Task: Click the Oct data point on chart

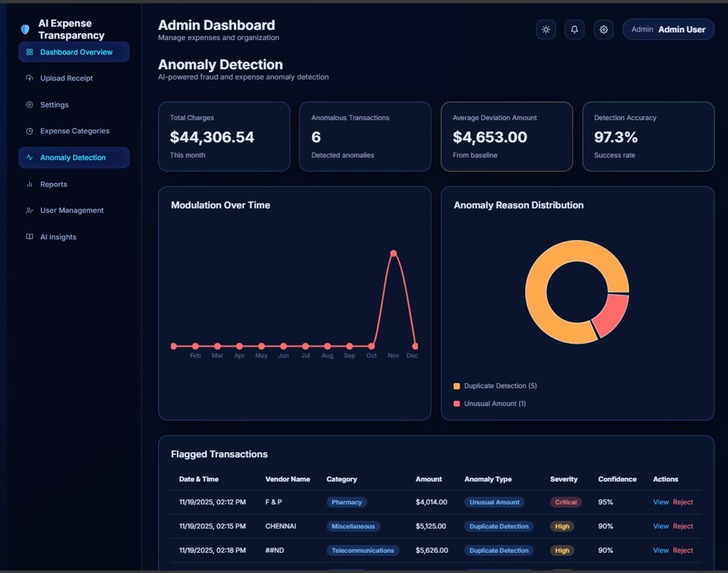Action: [371, 346]
